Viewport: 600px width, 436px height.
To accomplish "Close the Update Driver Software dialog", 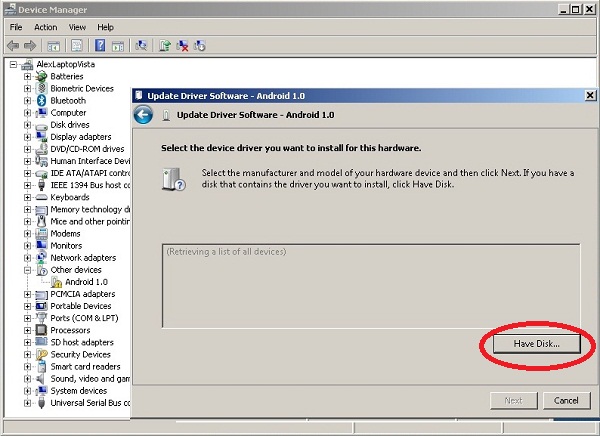I will pos(590,95).
